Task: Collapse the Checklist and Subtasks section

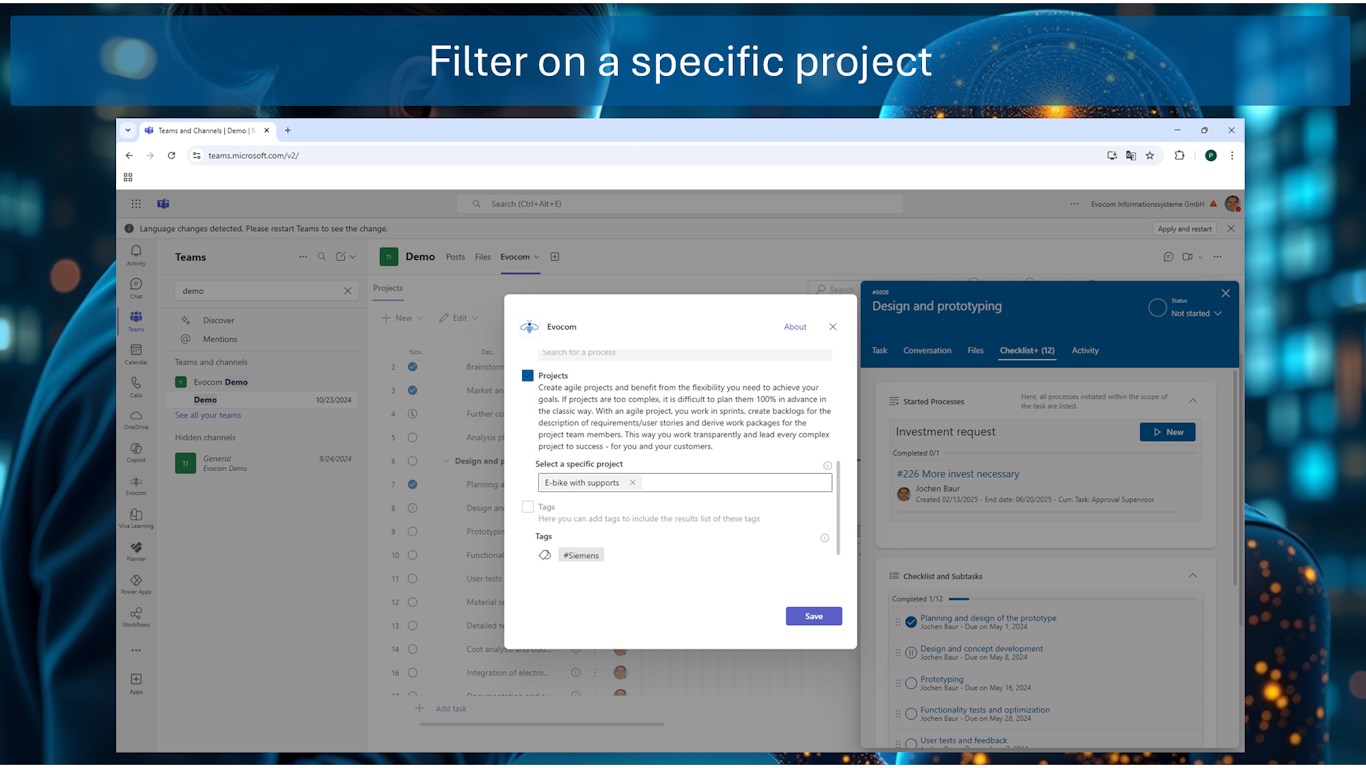Action: click(1192, 576)
